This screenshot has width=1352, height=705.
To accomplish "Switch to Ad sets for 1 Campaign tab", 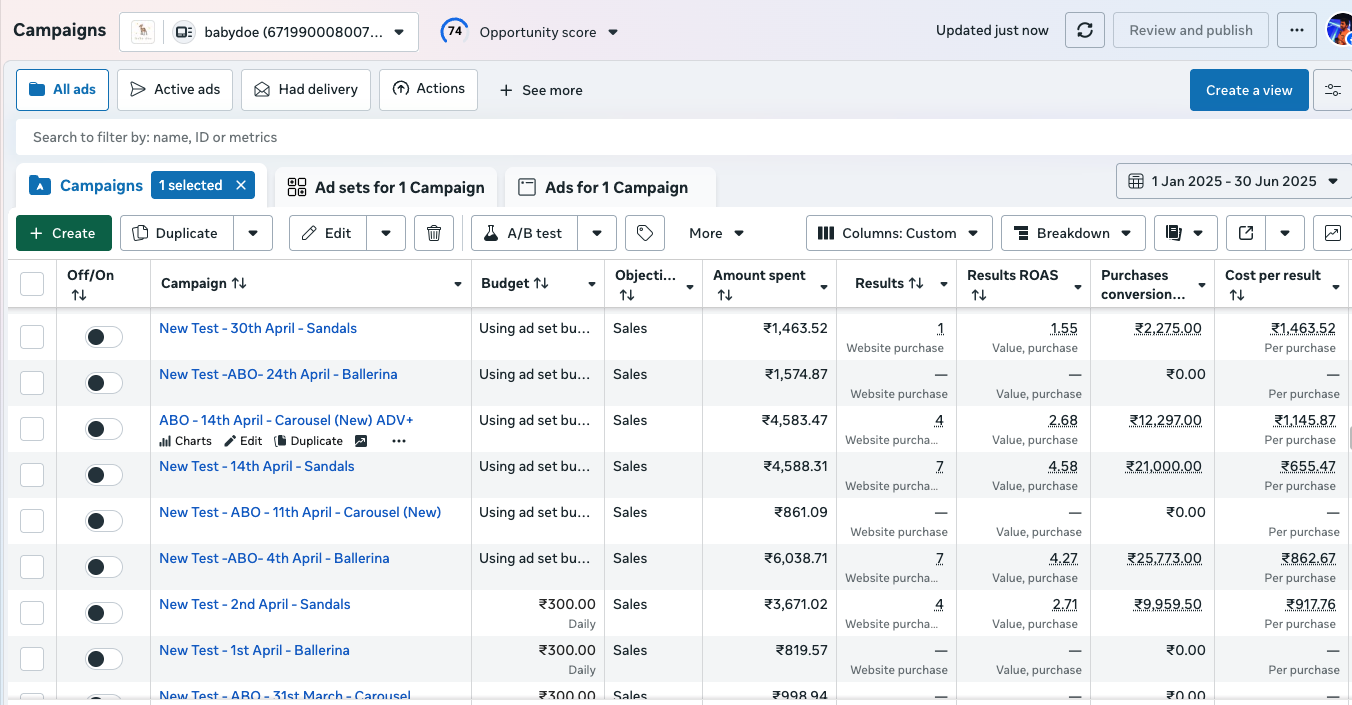I will tap(386, 187).
